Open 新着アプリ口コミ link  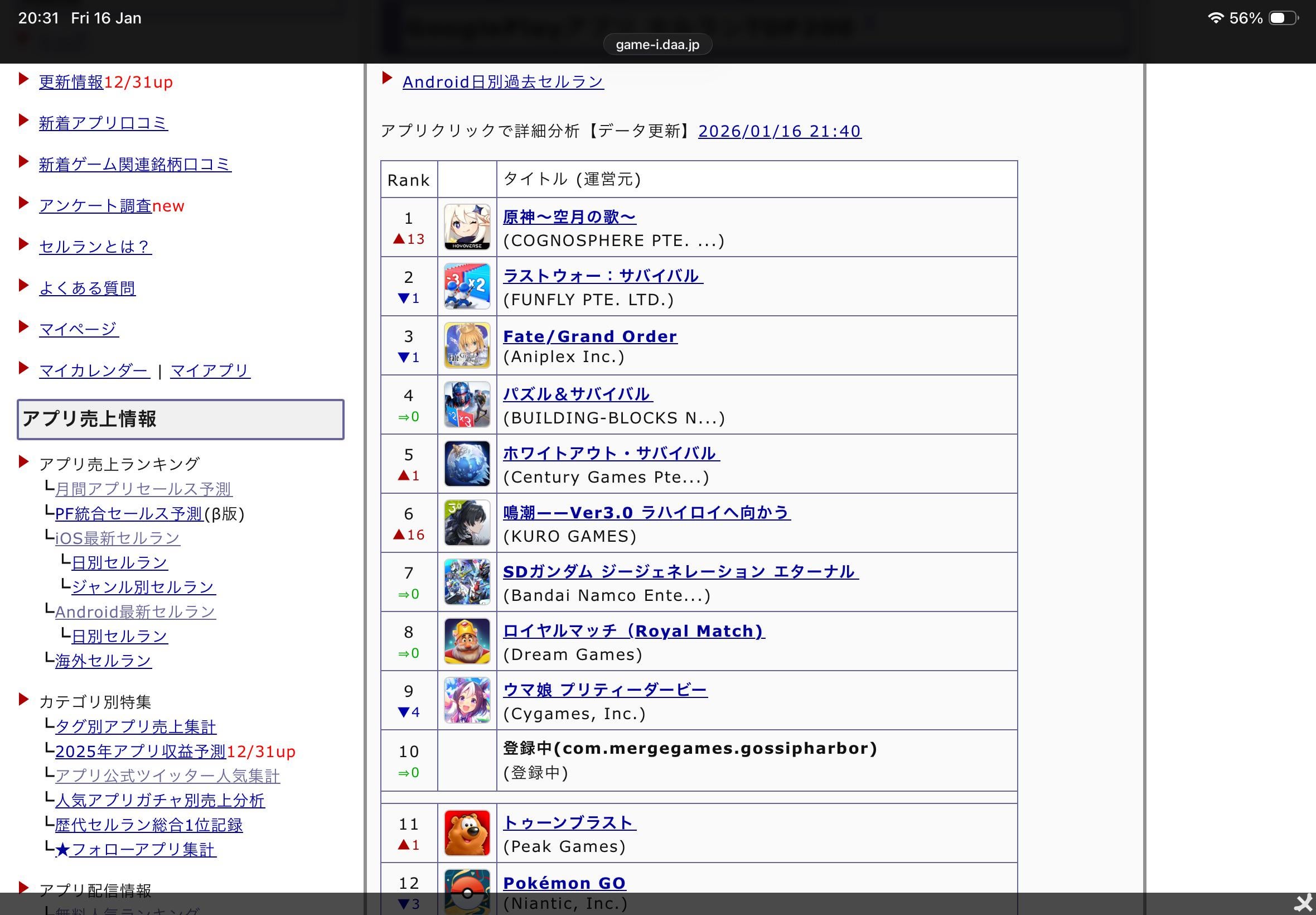click(x=103, y=123)
